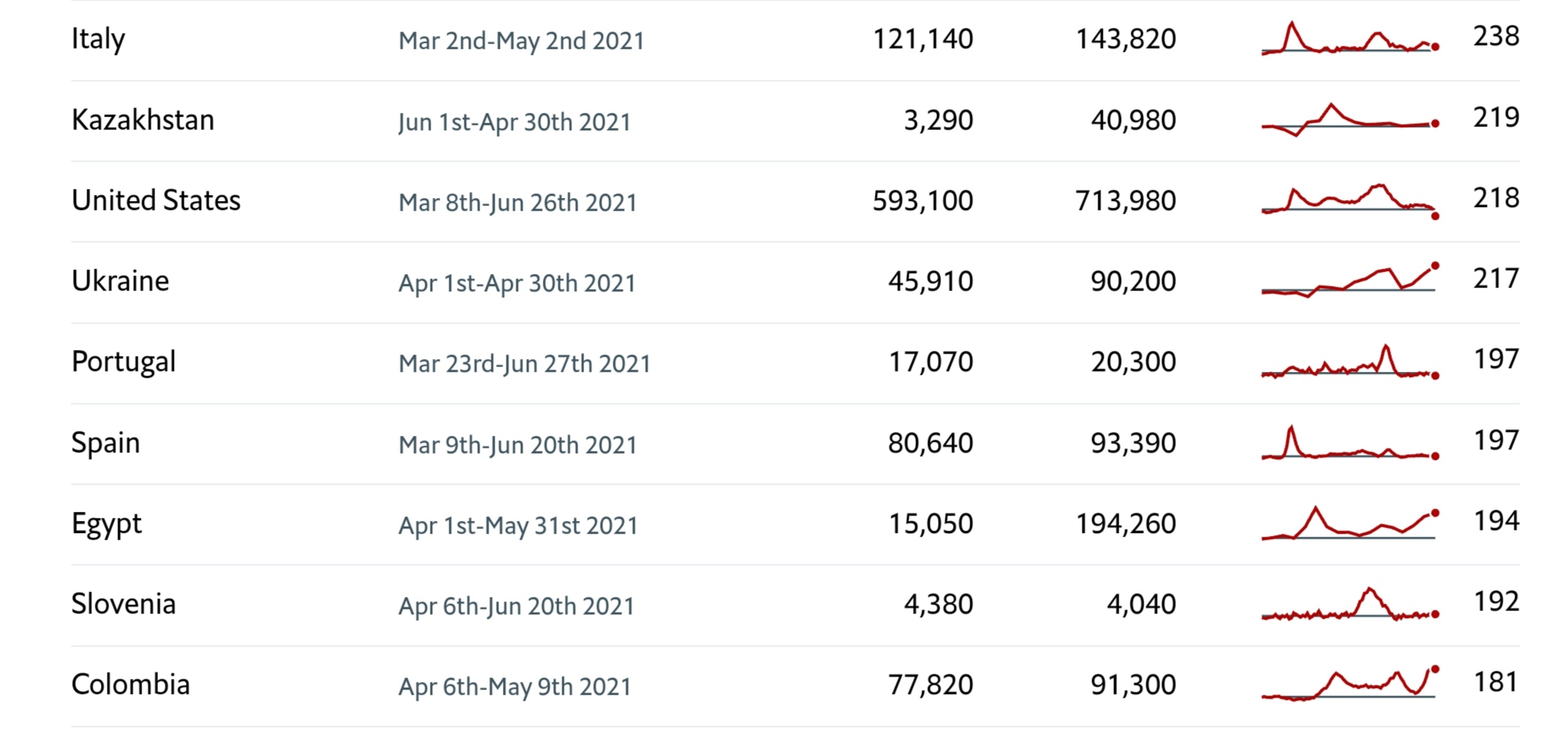Viewport: 1568px width, 740px height.
Task: Select the 593,100 figure for United States
Action: [923, 201]
